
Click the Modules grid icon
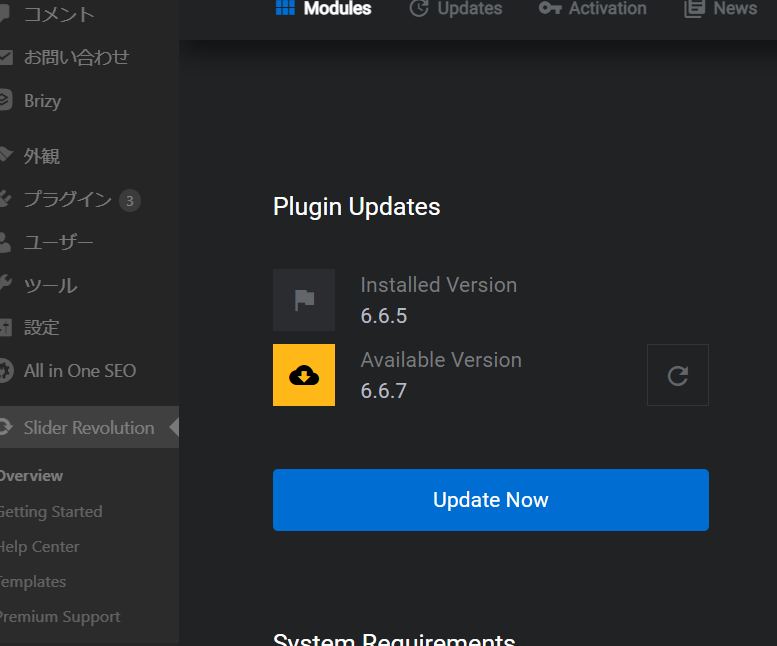285,8
